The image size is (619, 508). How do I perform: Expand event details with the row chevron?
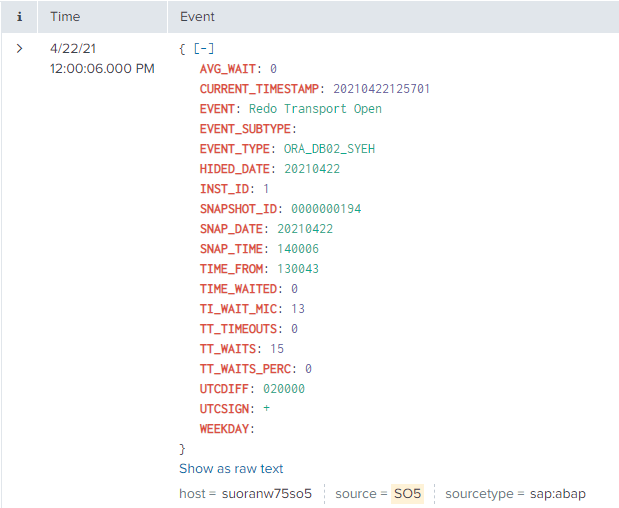point(19,48)
